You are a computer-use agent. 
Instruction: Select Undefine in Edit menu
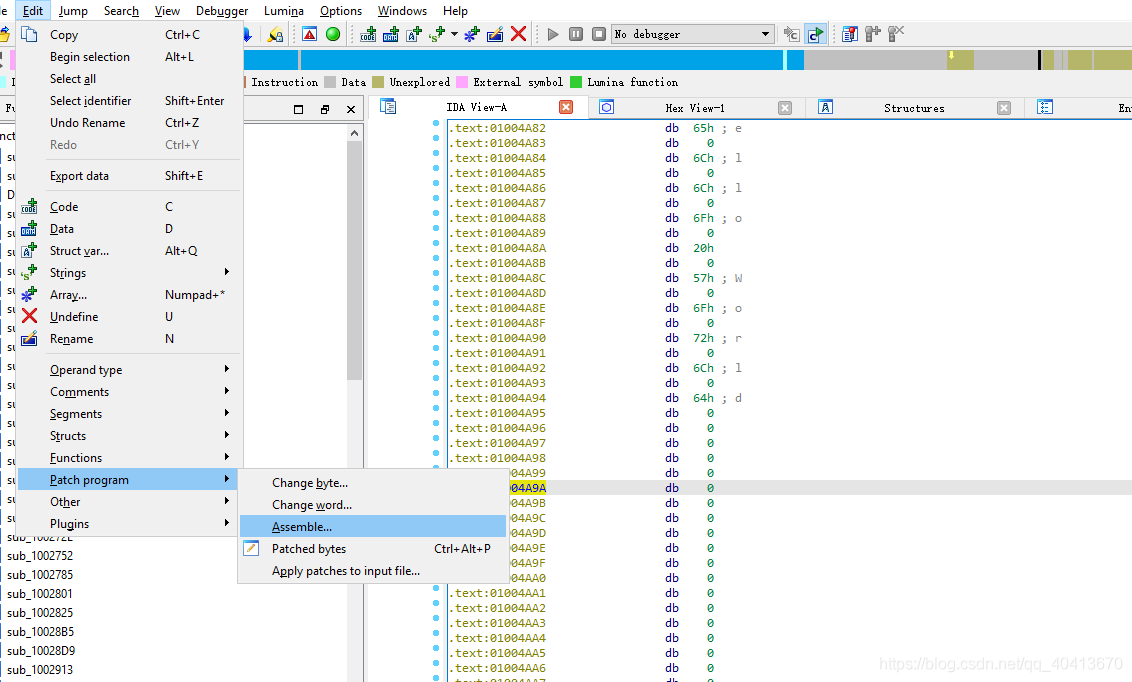(129, 317)
